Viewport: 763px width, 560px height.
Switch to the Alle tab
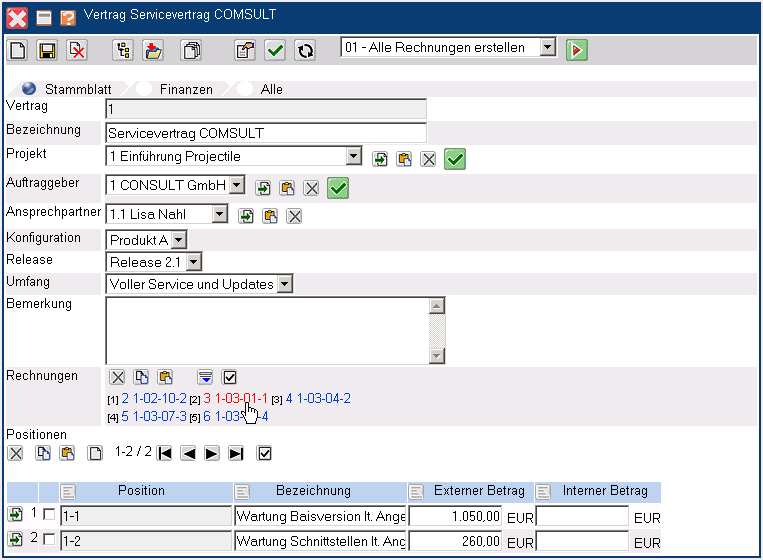click(x=271, y=89)
